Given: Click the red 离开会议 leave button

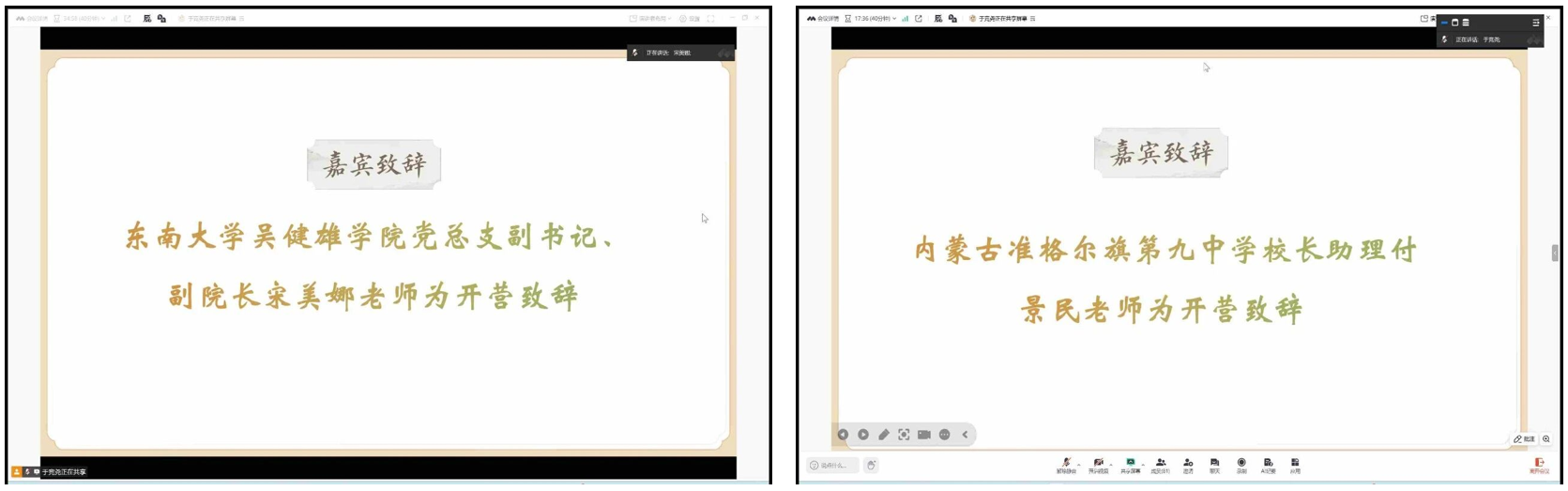Looking at the screenshot, I should pos(1539,465).
